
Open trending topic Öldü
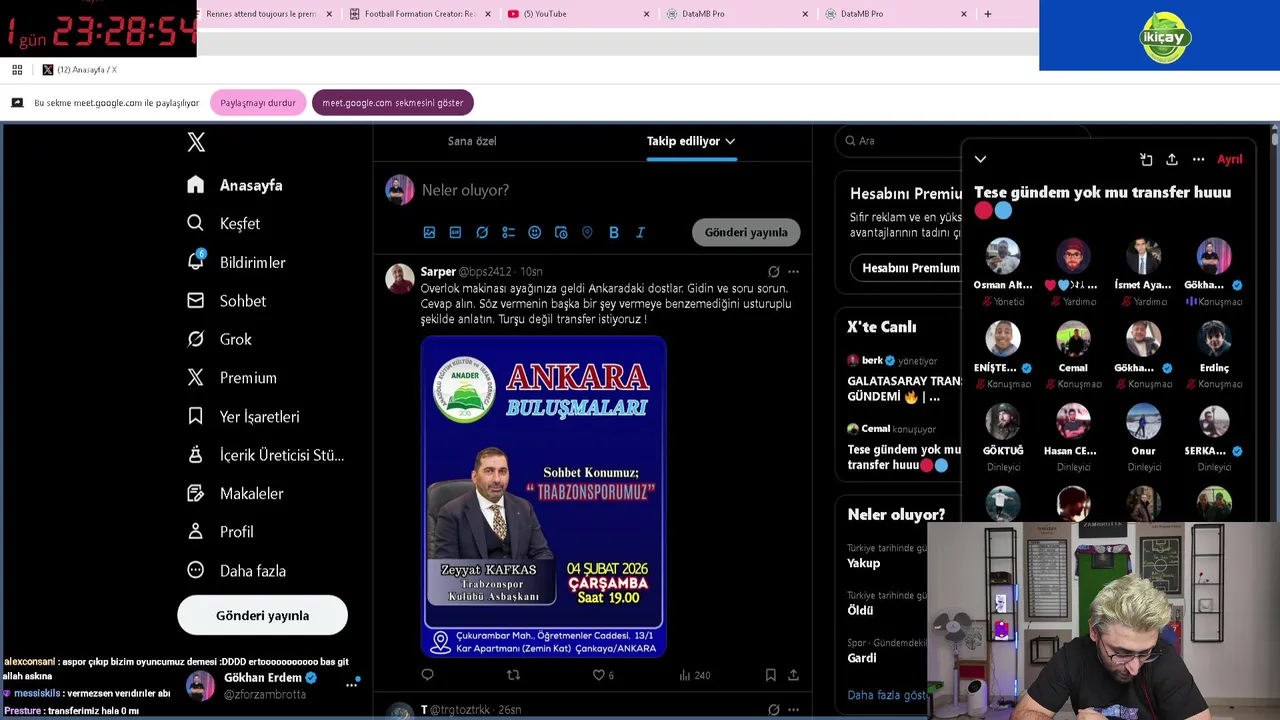tap(860, 610)
